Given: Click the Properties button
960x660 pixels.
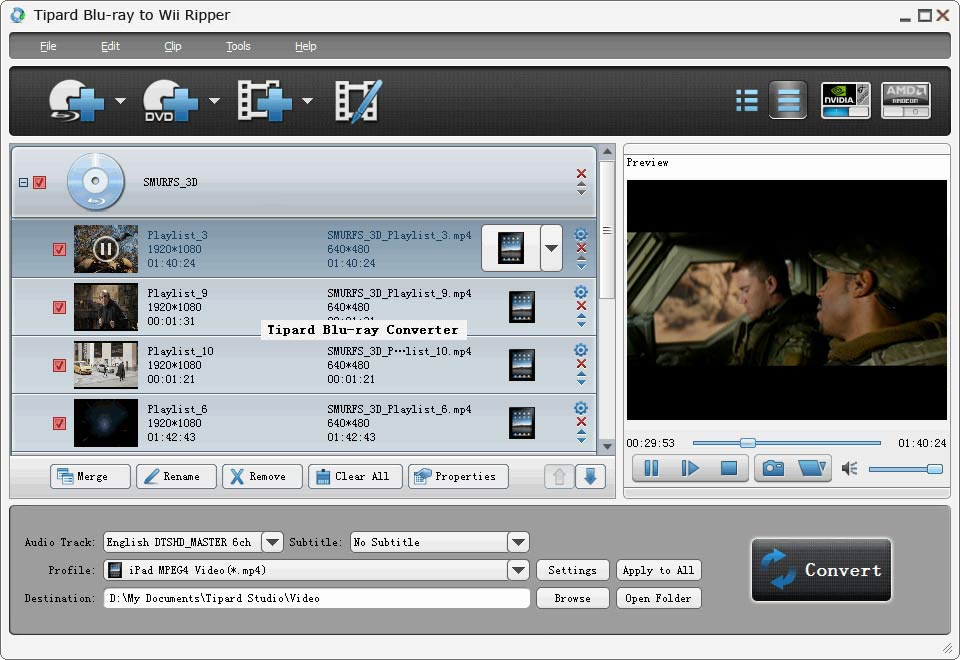Looking at the screenshot, I should tap(458, 476).
